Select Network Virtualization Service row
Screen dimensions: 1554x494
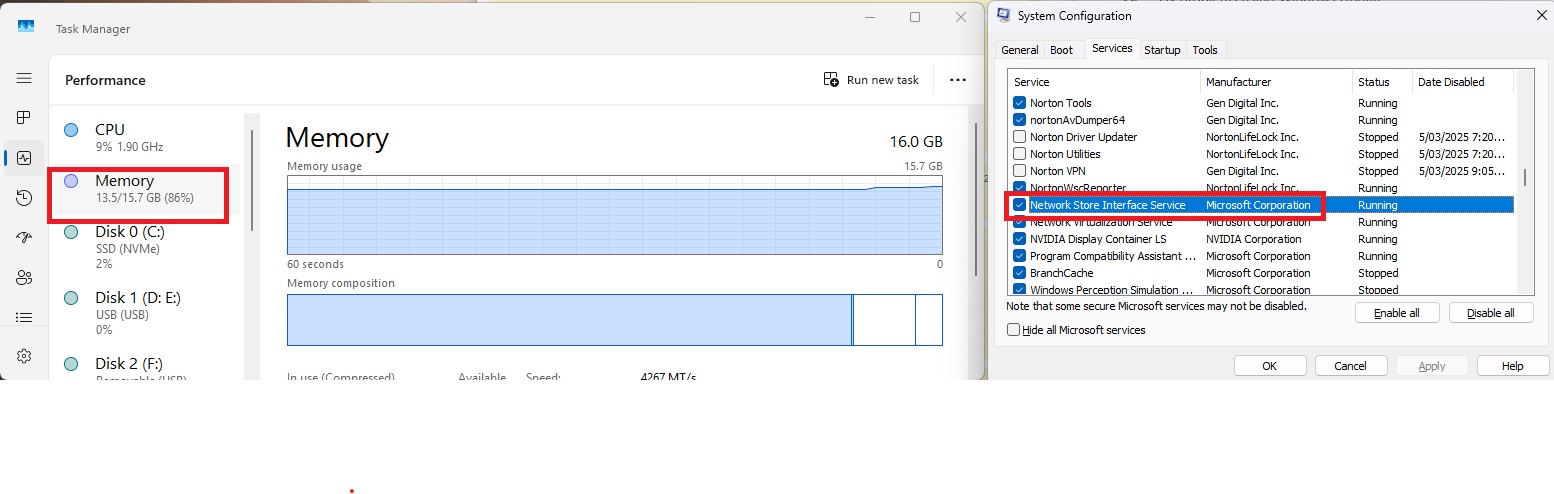point(1260,222)
